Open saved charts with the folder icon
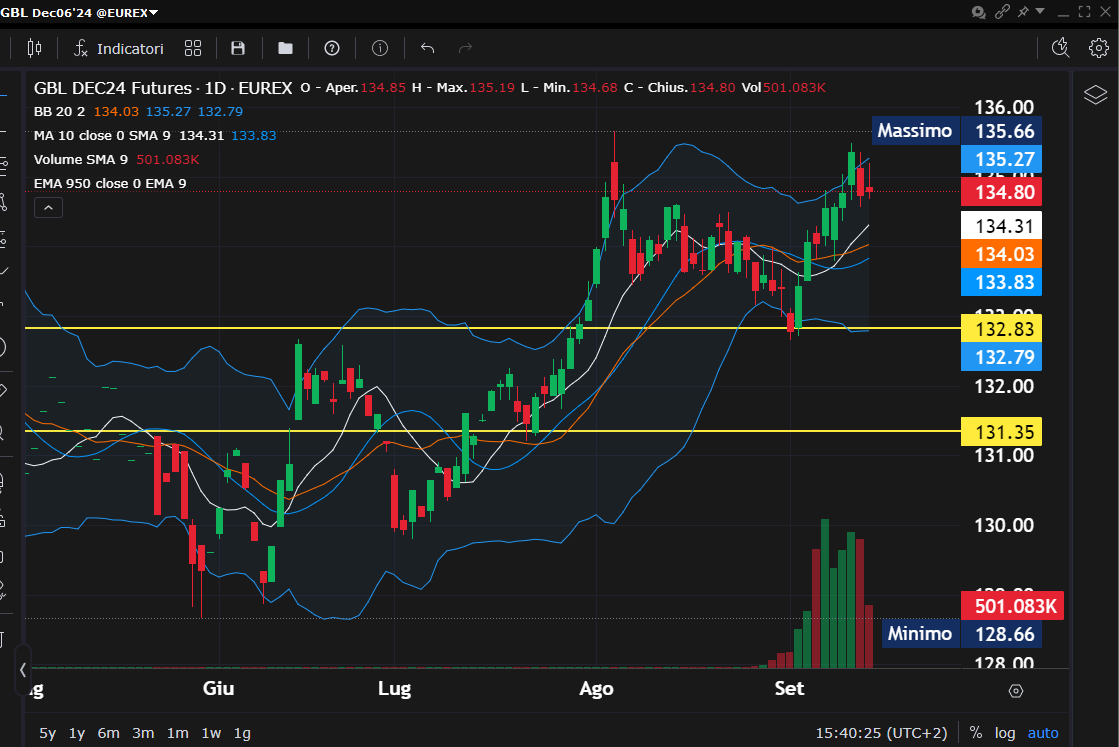The width and height of the screenshot is (1119, 747). coord(286,48)
